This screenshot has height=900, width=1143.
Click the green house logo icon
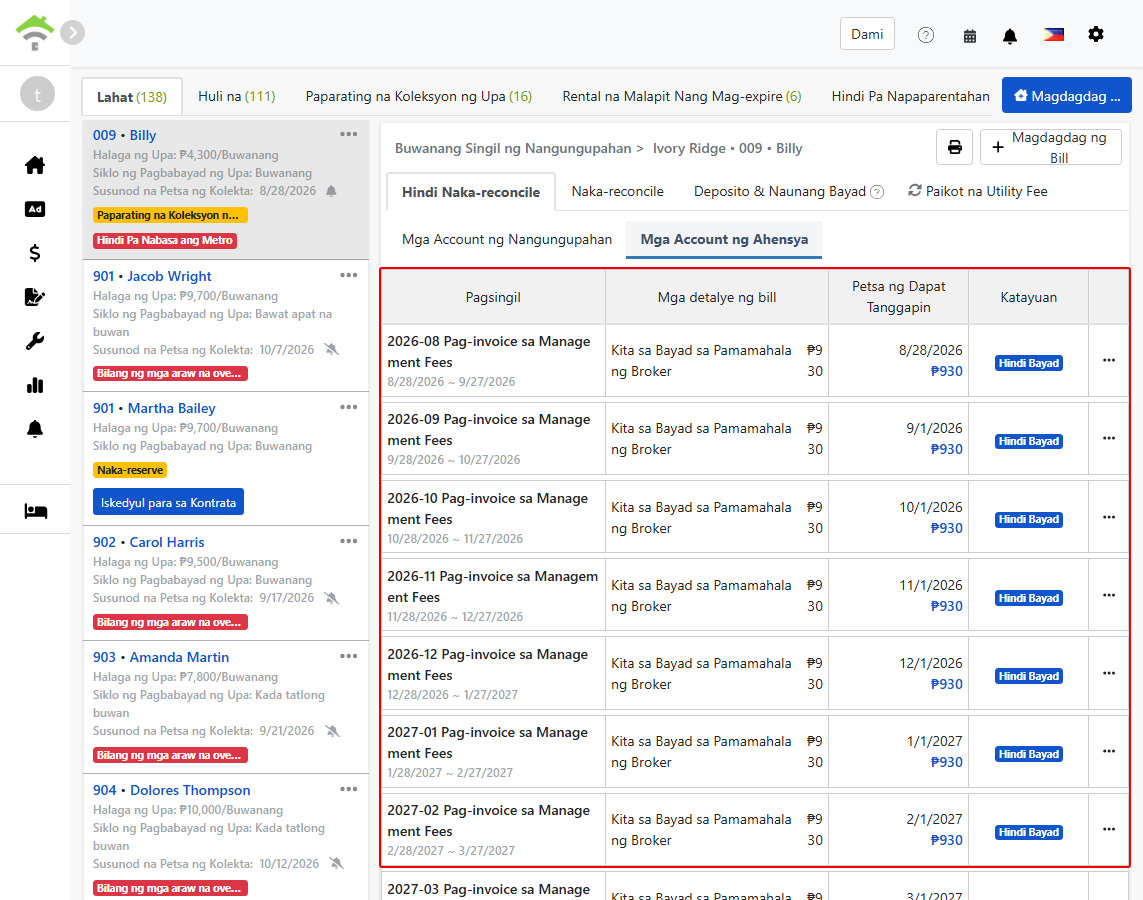click(35, 33)
